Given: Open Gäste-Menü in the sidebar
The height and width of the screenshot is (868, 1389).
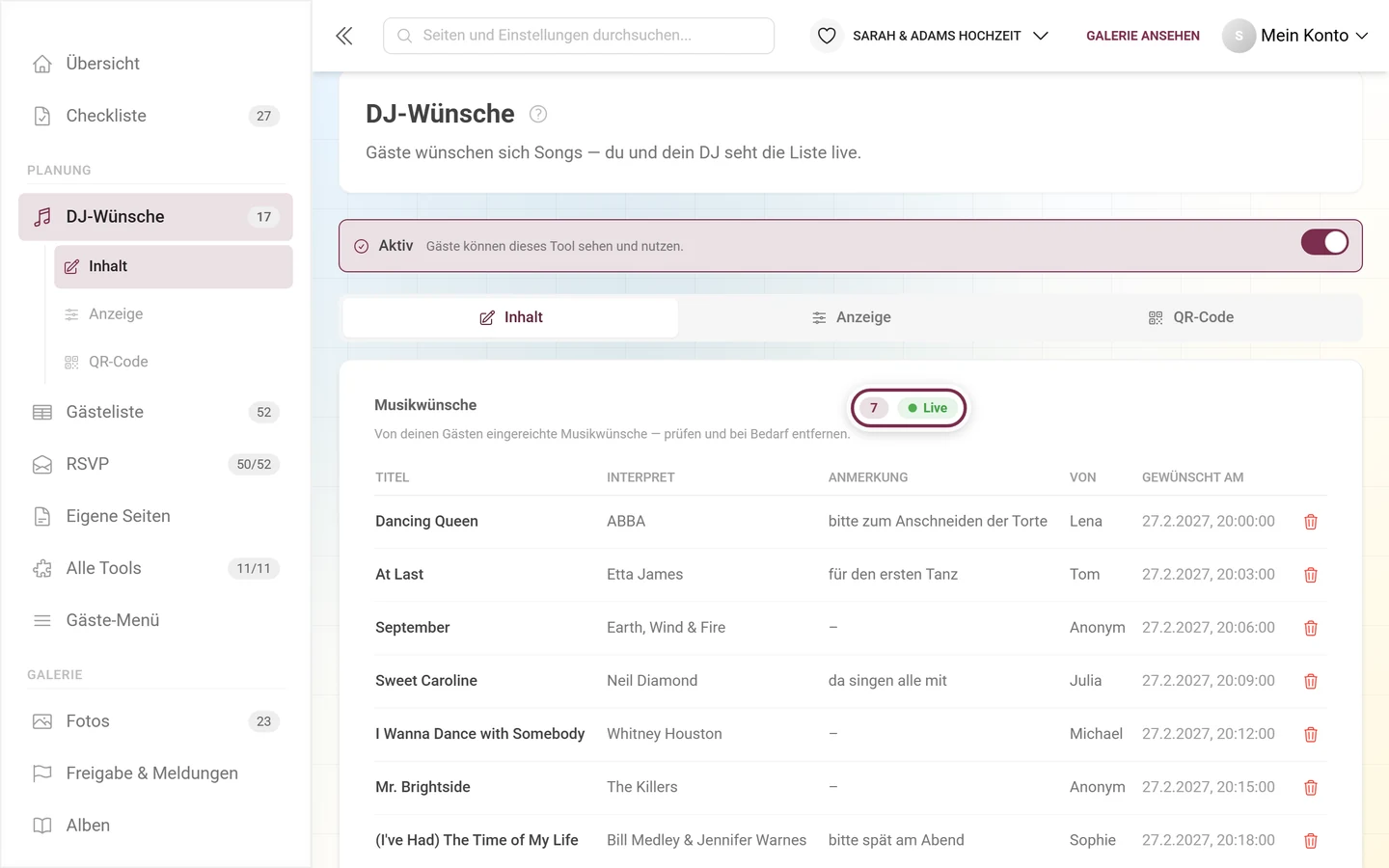Looking at the screenshot, I should click(x=155, y=620).
